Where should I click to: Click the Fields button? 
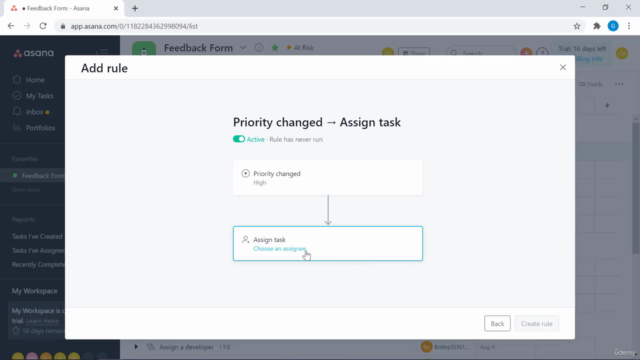[x=591, y=84]
